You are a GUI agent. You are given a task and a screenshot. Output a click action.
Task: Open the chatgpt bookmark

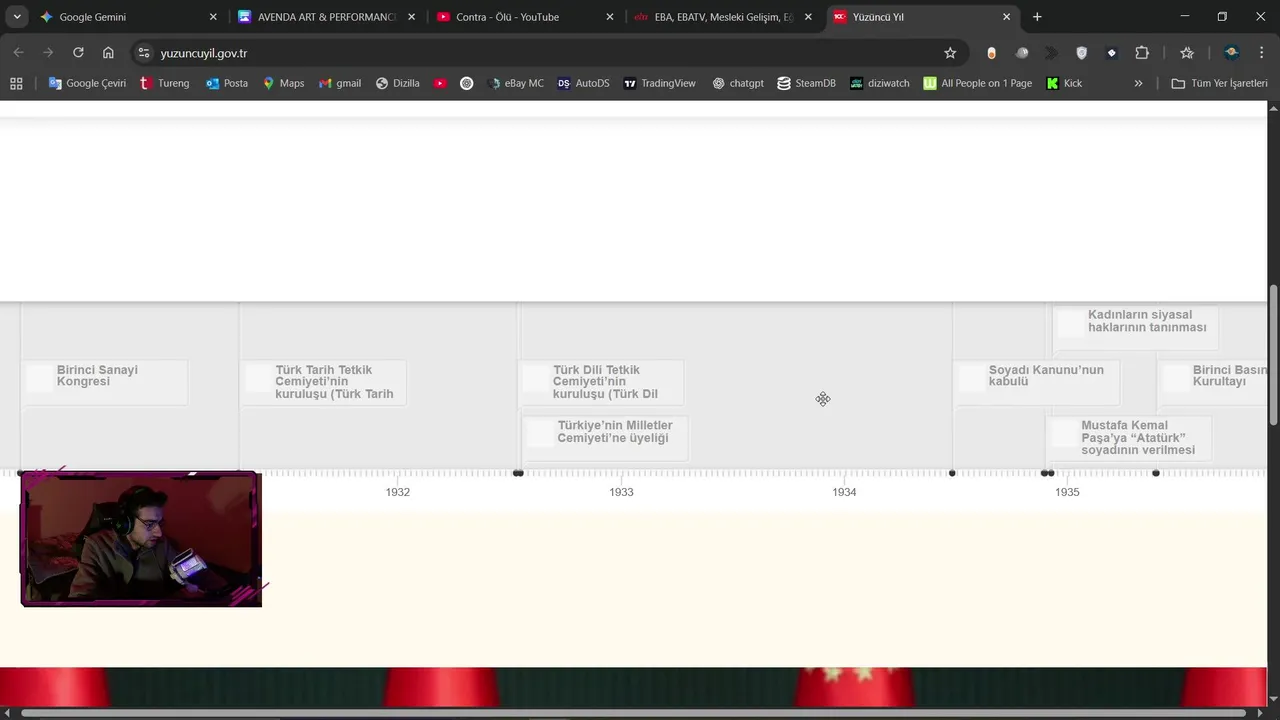738,83
